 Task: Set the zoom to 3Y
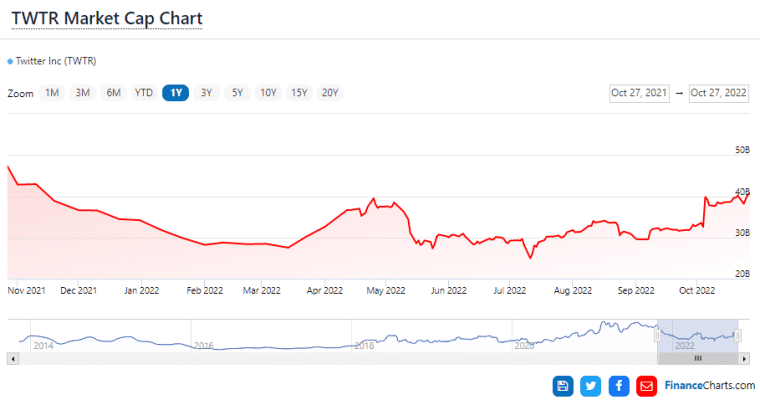206,93
